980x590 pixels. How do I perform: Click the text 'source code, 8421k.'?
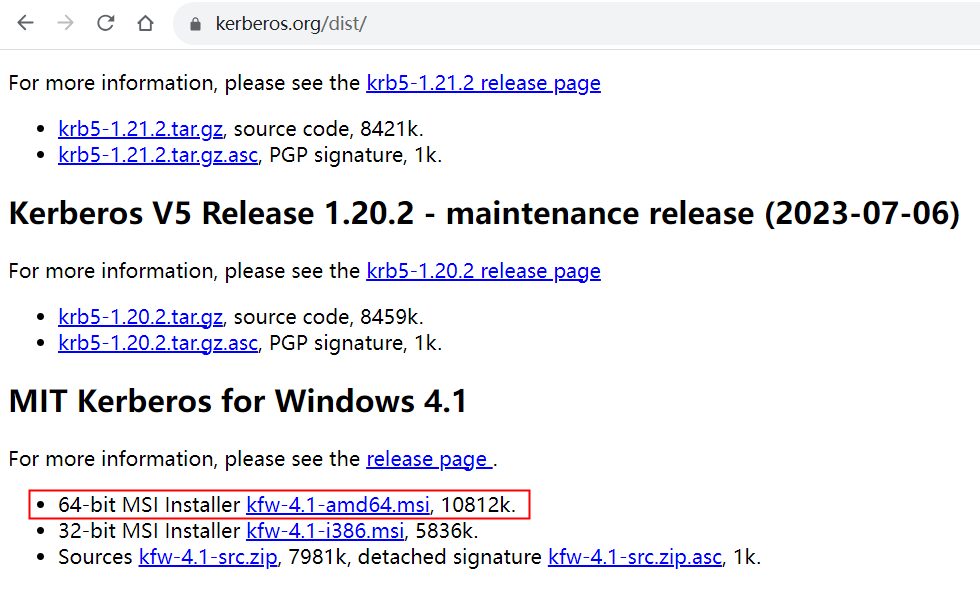(328, 129)
